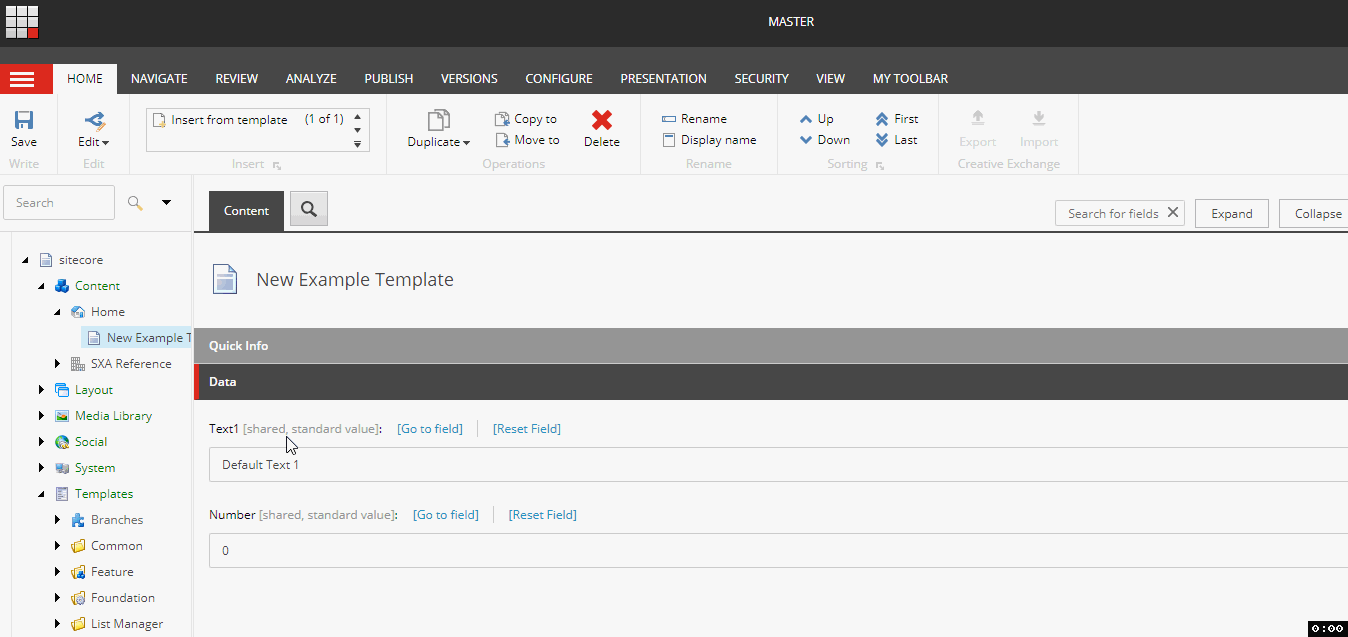1348x637 pixels.
Task: Click Go to field link for Number
Action: click(446, 515)
